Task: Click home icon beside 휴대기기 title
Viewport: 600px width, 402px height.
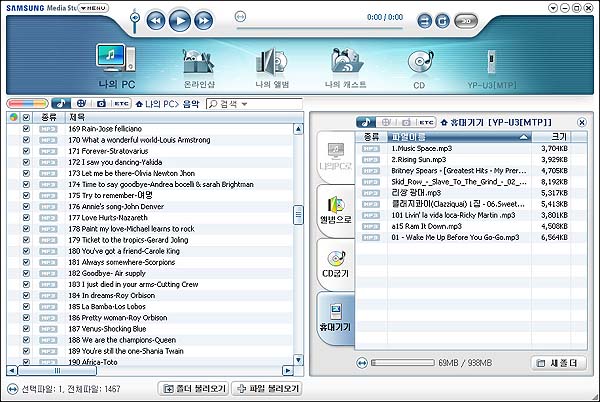Action: pos(444,122)
